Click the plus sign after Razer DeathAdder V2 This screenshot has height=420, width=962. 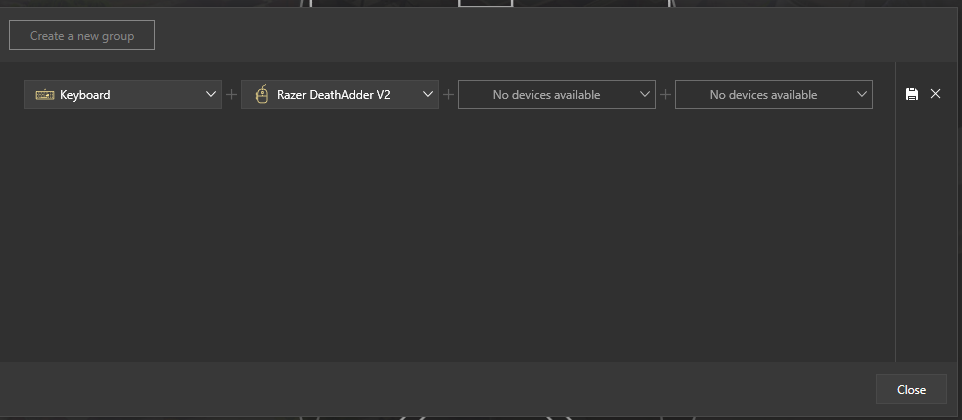(449, 95)
